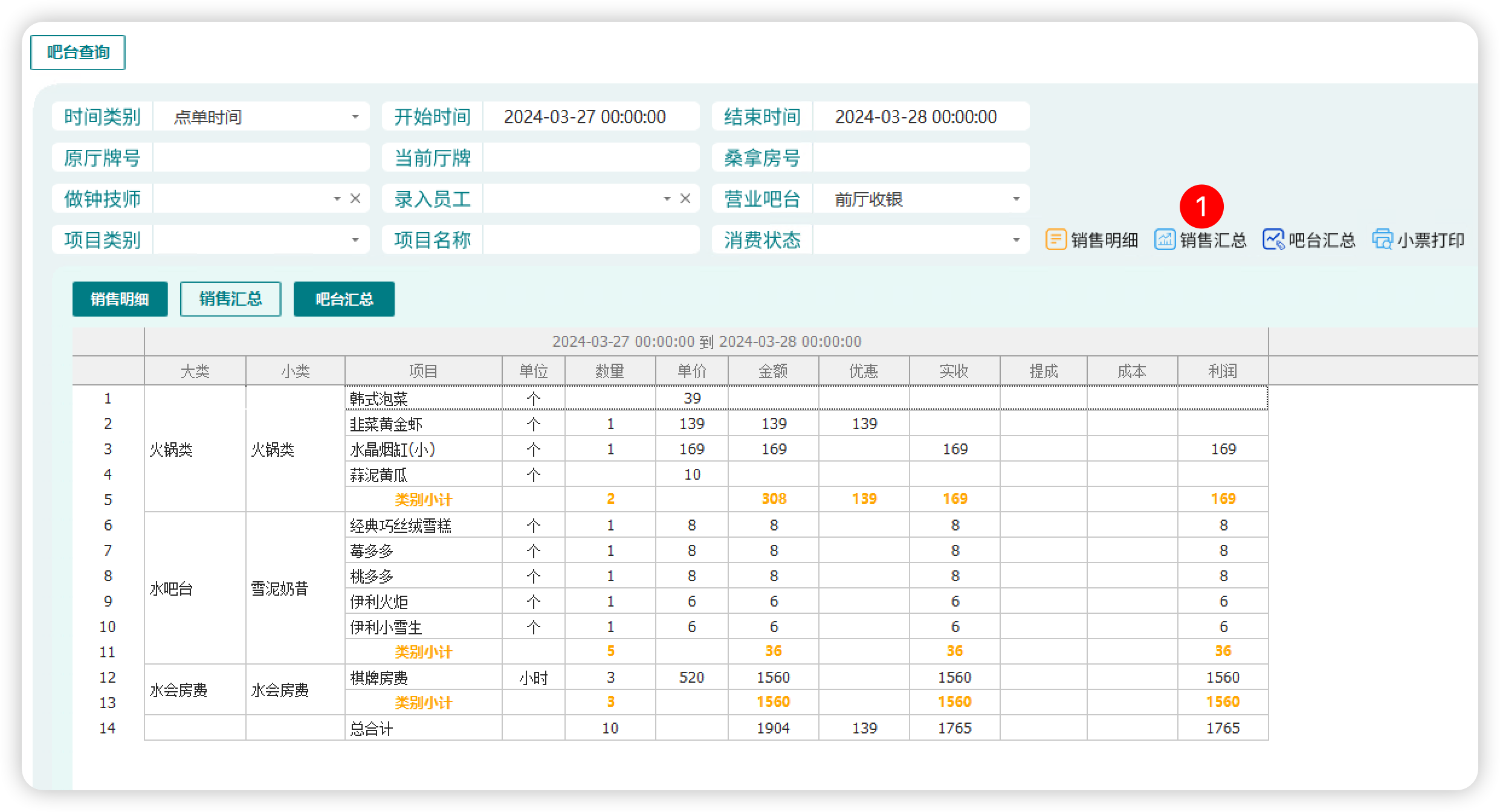Screen dimensions: 1500x812
Task: Select the 吧台查询 tab at top
Action: (x=78, y=53)
